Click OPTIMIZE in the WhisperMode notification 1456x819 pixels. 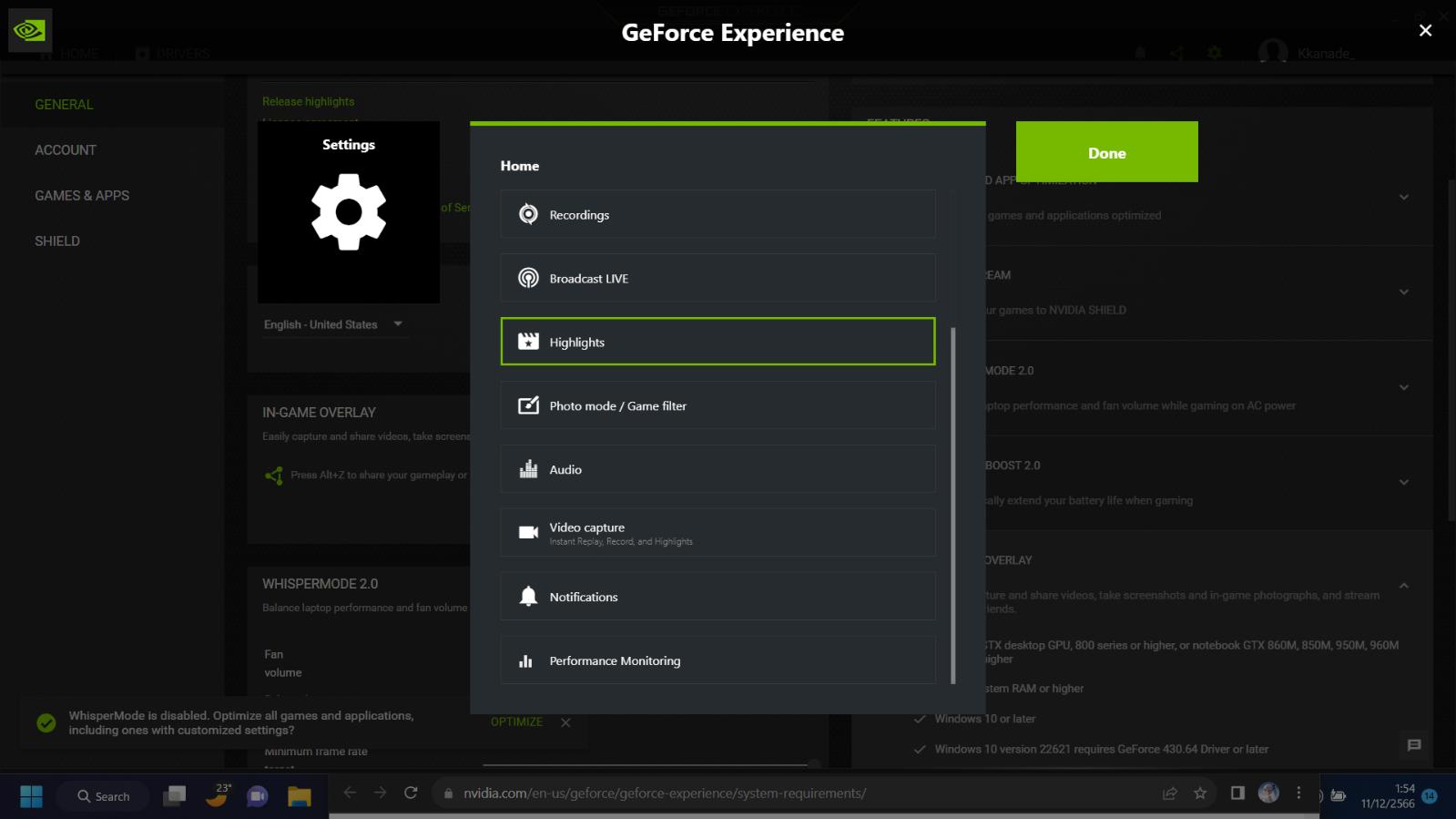pyautogui.click(x=516, y=722)
